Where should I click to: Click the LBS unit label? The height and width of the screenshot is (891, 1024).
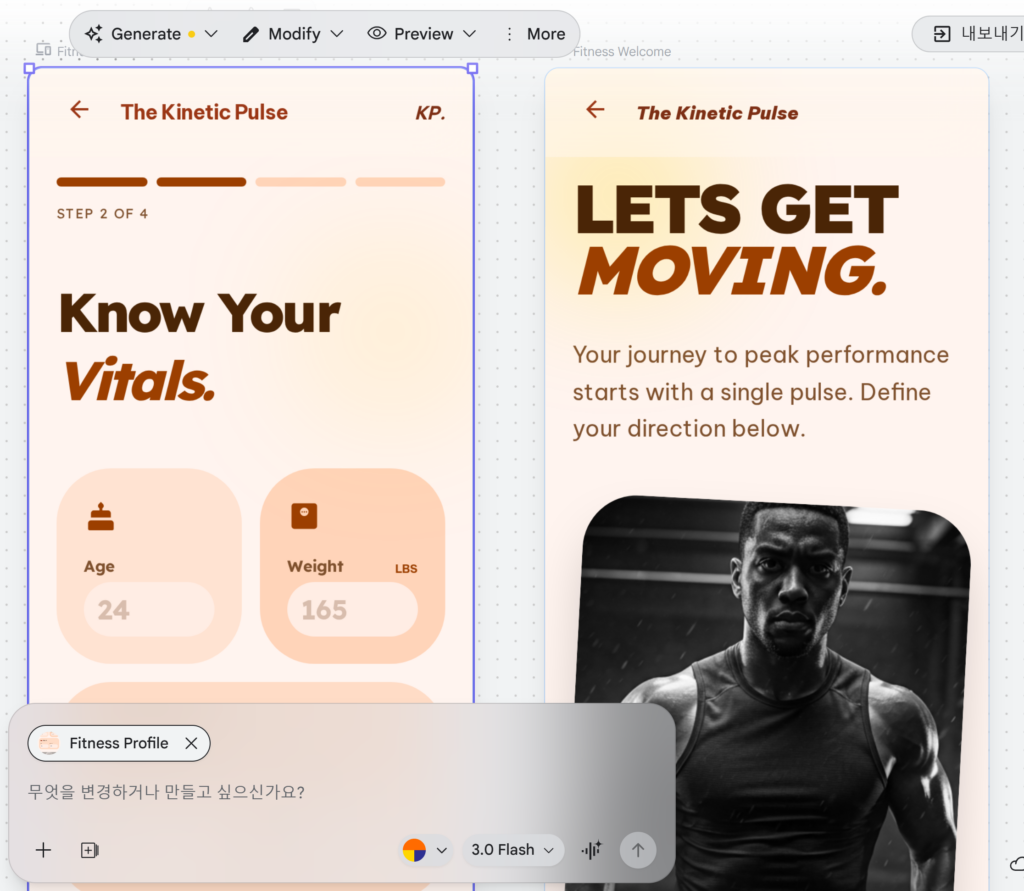406,568
